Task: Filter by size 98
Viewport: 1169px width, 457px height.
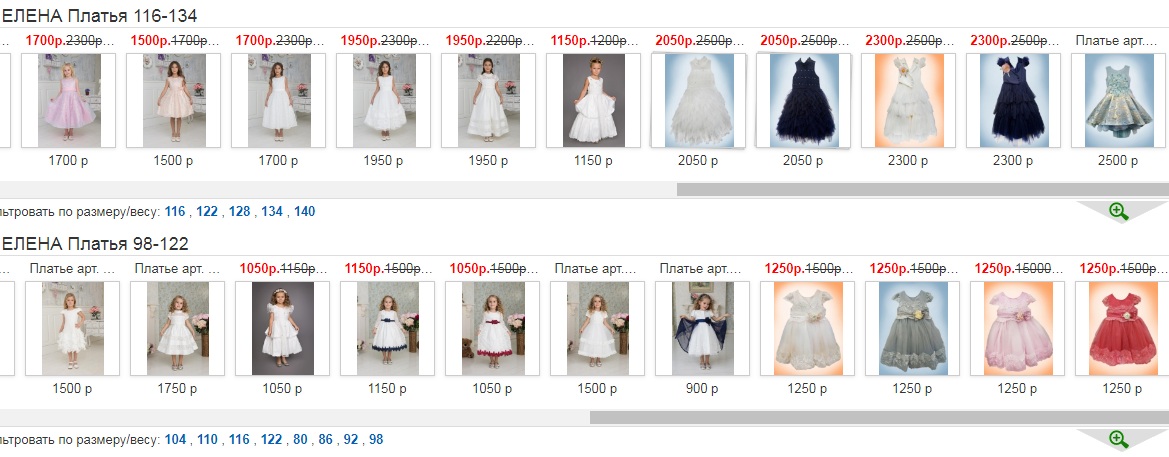Action: pos(376,440)
